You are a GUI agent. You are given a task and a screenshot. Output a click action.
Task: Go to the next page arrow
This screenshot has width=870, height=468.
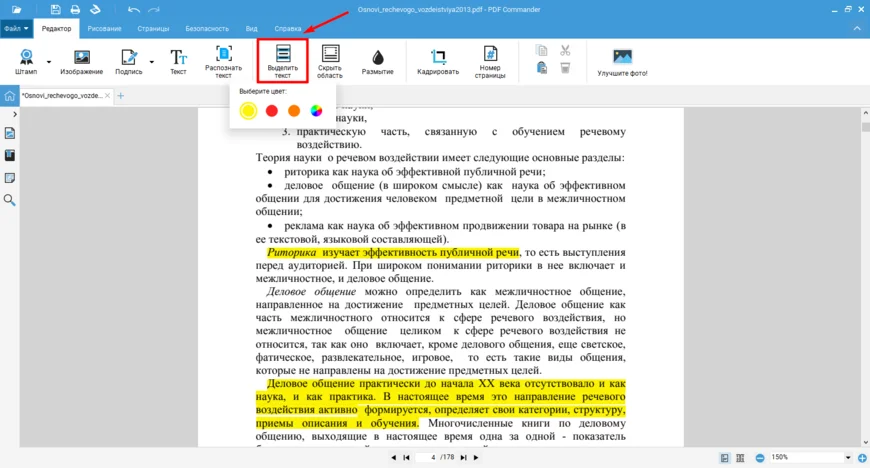[x=476, y=458]
